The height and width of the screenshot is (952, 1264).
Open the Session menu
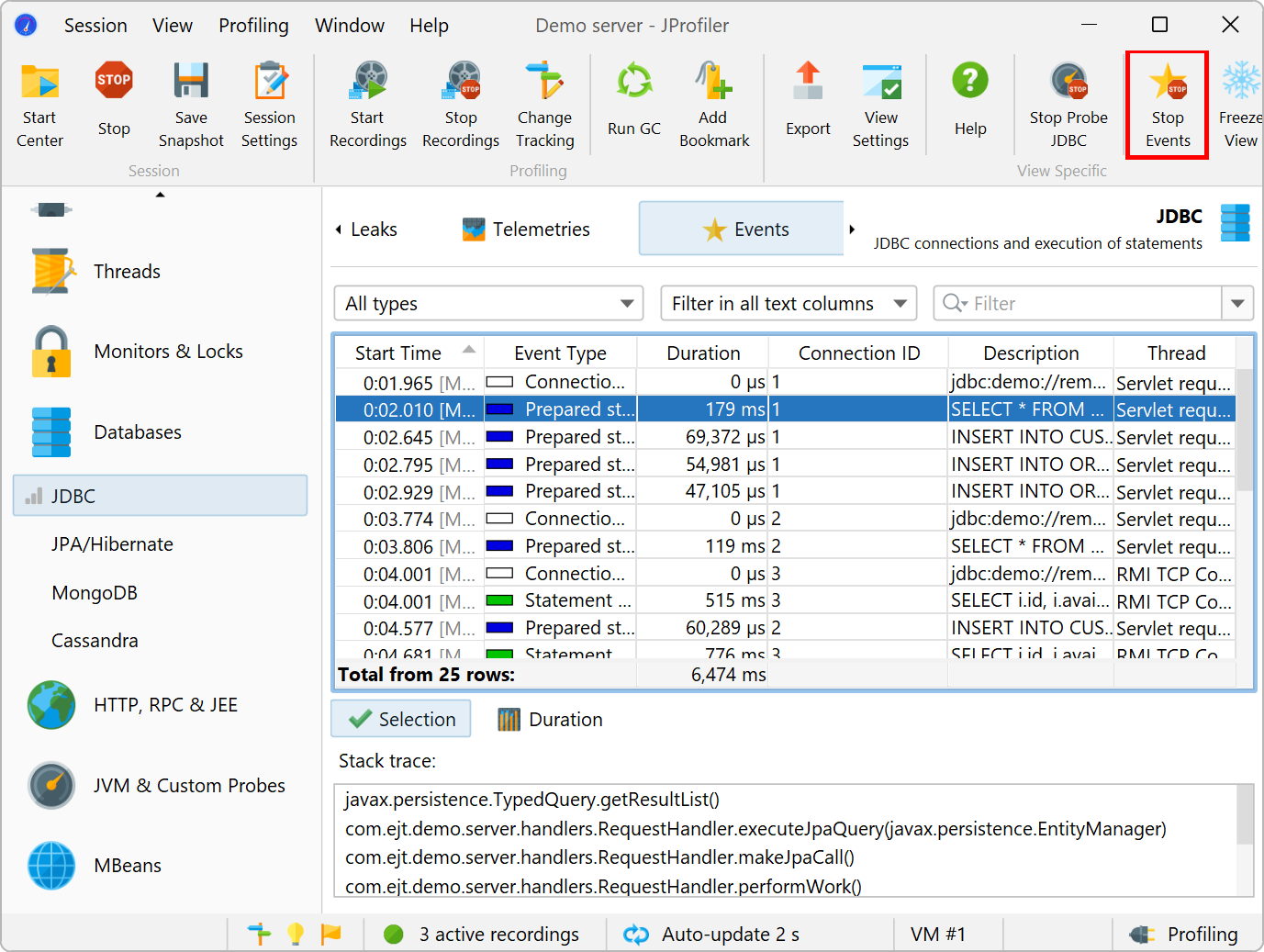pyautogui.click(x=95, y=26)
